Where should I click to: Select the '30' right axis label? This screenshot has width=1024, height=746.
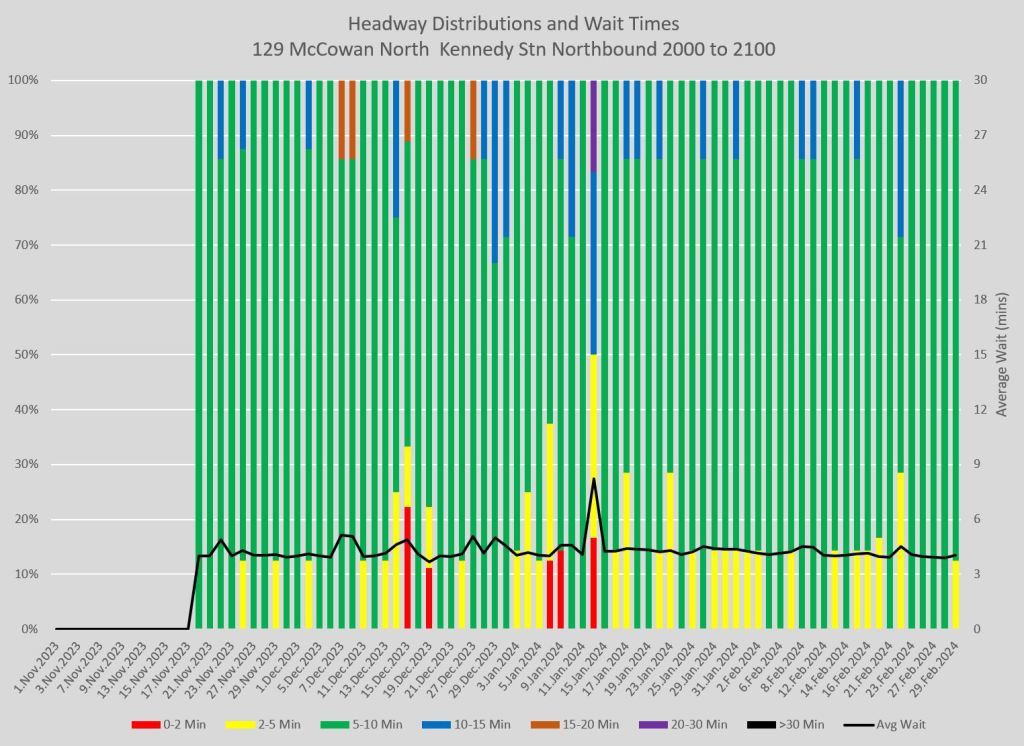979,80
